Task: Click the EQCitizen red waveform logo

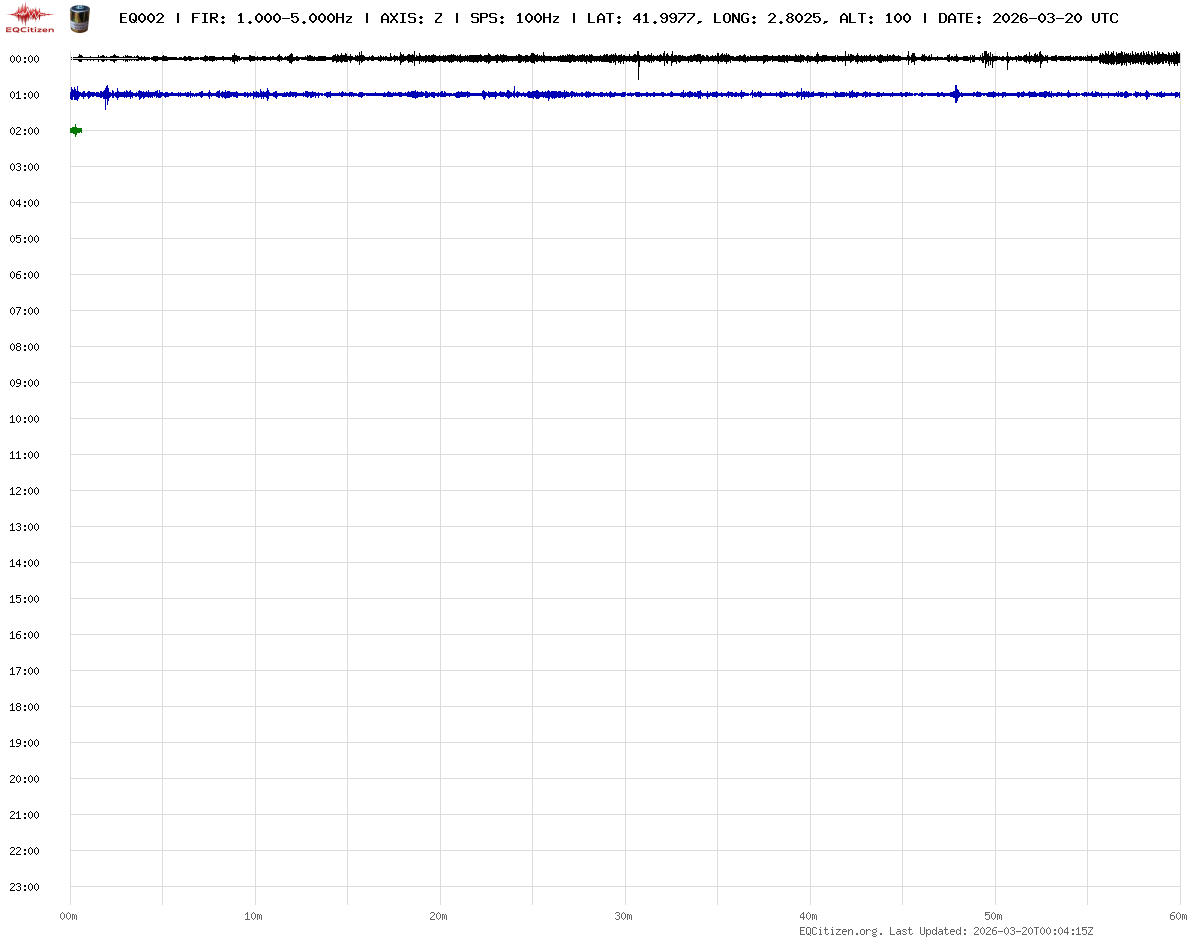Action: point(30,16)
